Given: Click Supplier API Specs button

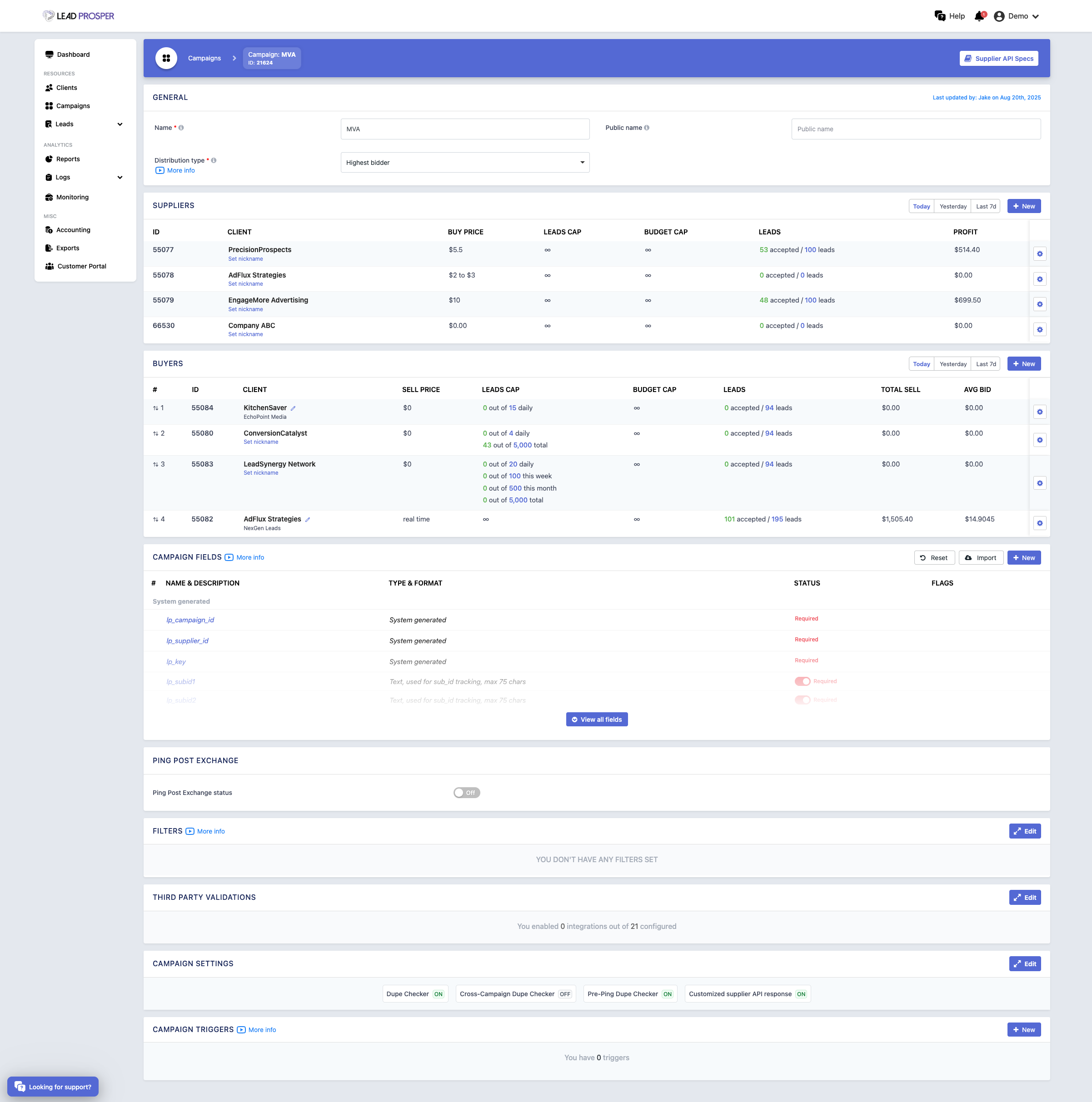Looking at the screenshot, I should (x=998, y=58).
